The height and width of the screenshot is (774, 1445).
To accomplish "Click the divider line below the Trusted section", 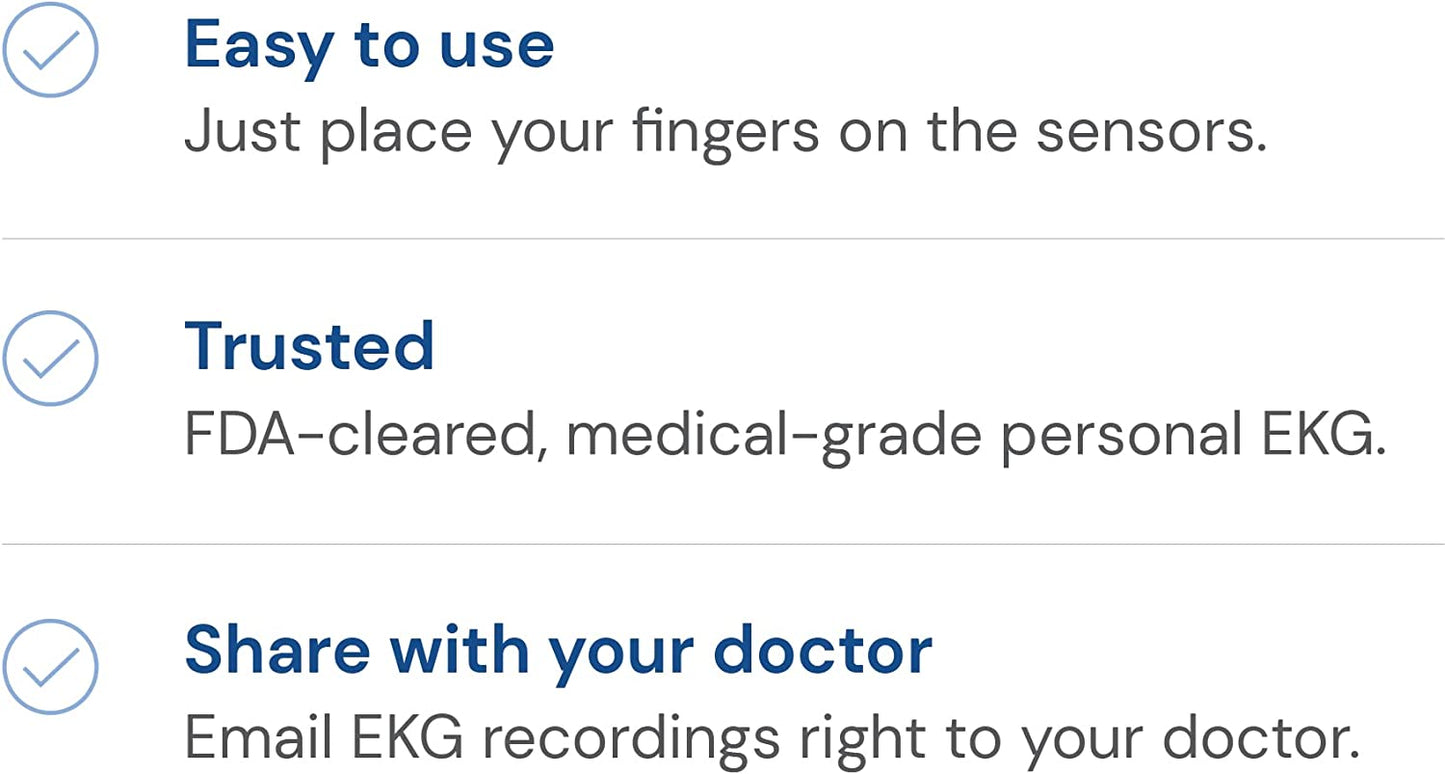I will click(722, 544).
